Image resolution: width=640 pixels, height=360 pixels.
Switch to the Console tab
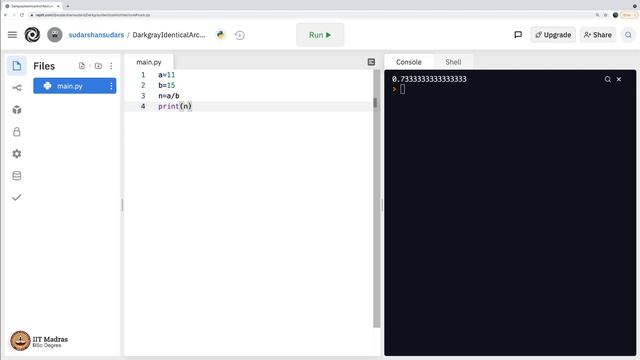(x=409, y=62)
